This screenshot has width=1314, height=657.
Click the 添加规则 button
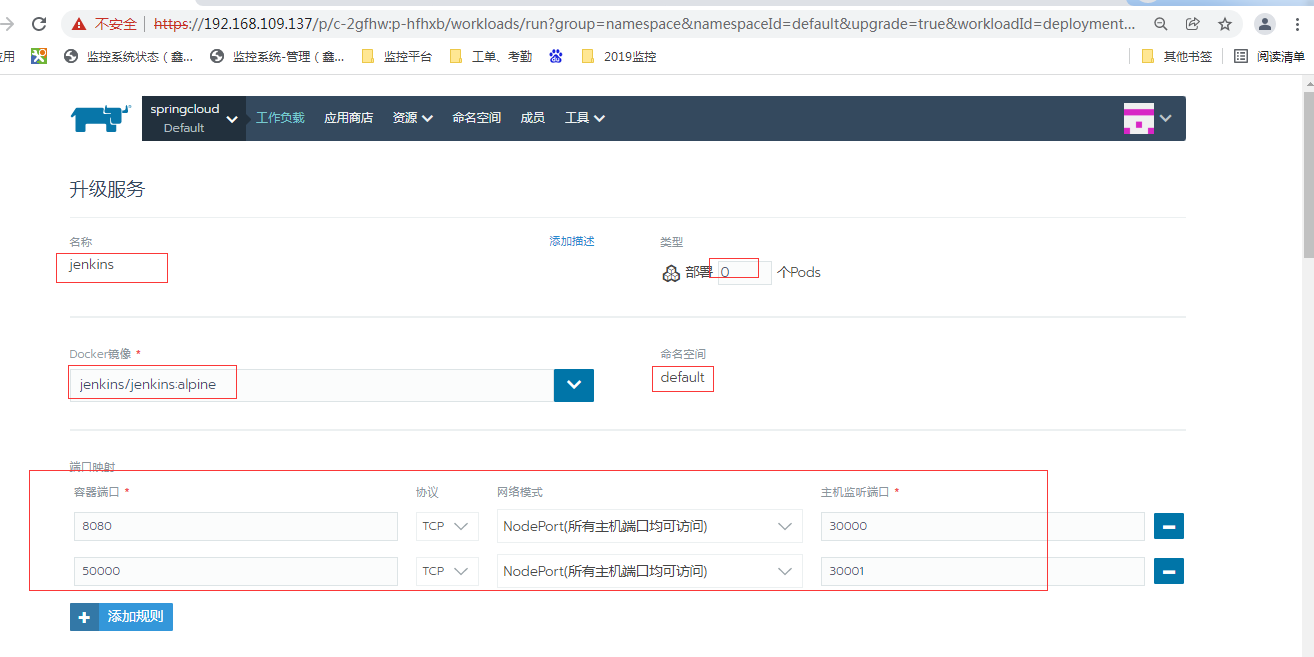tap(121, 617)
